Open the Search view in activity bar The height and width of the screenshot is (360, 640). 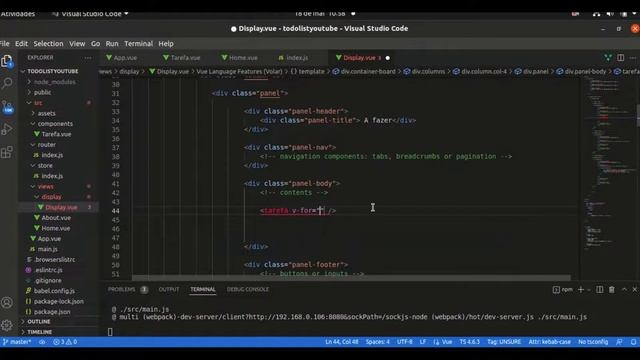[7, 84]
